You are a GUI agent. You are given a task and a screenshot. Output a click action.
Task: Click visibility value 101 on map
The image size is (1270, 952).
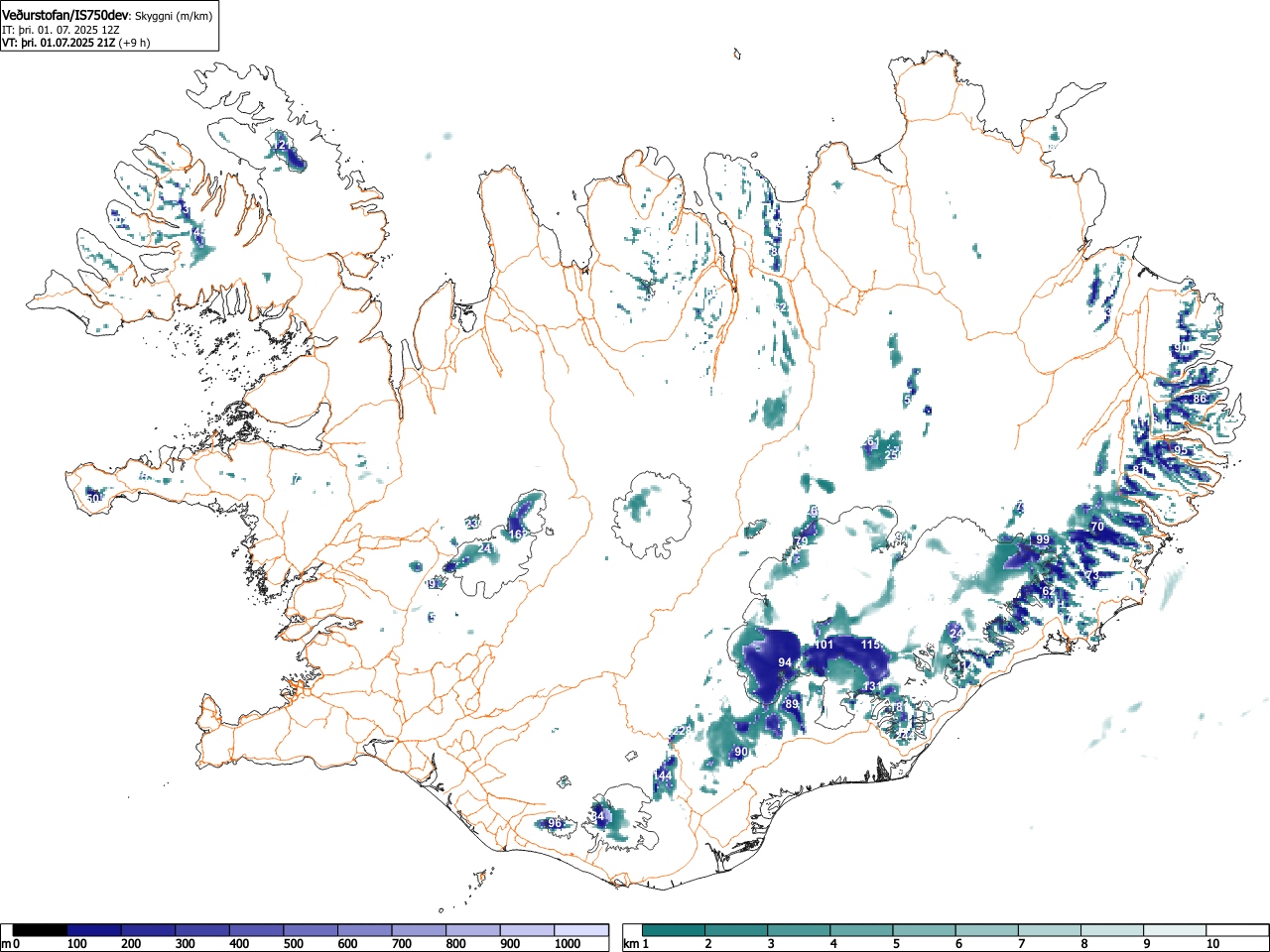824,646
